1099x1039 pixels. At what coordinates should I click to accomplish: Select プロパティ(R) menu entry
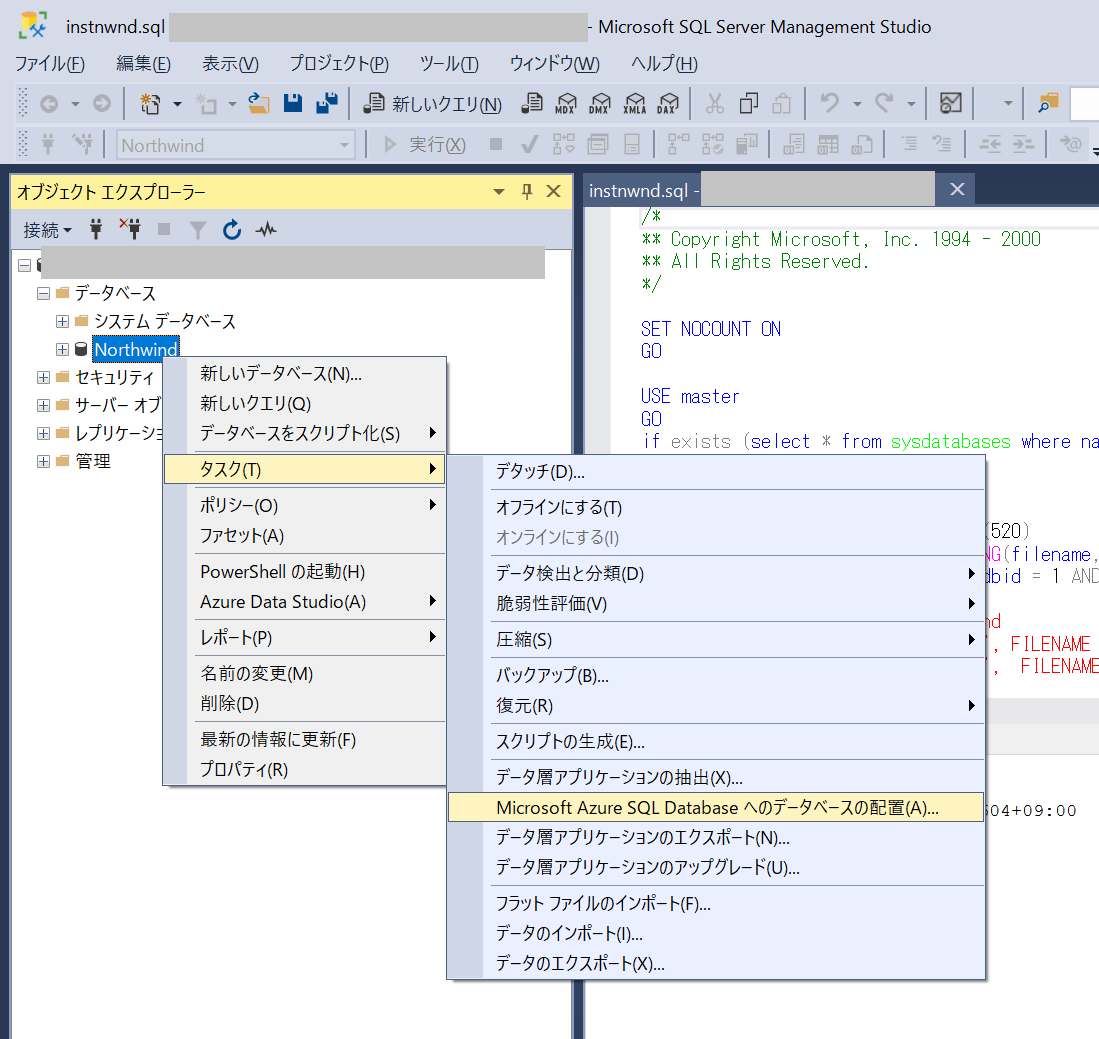click(305, 770)
